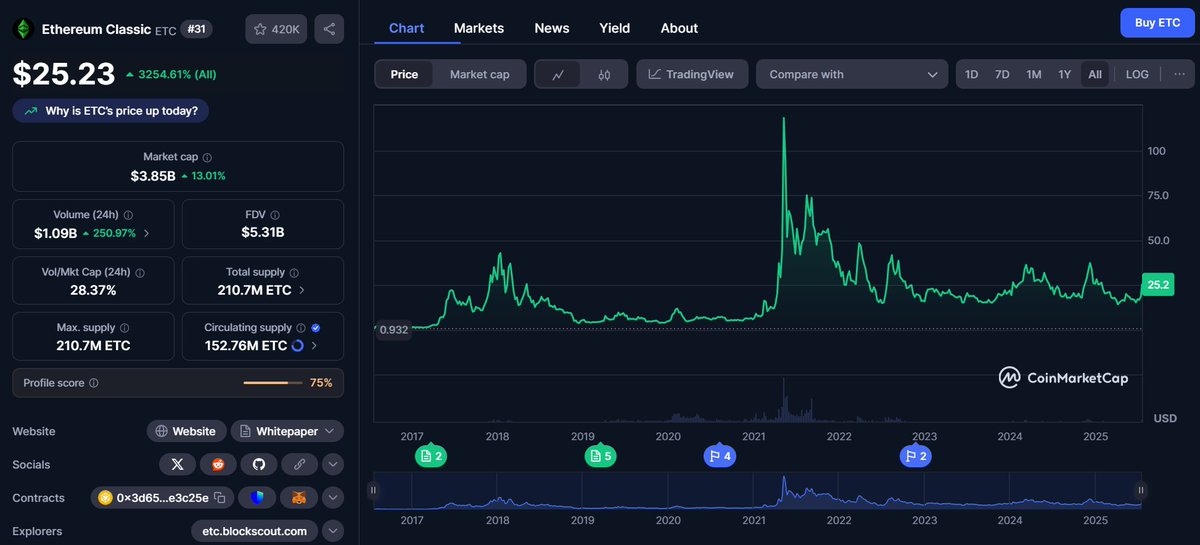This screenshot has width=1200, height=545.
Task: Click the 0.932 starting price label
Action: tap(392, 329)
